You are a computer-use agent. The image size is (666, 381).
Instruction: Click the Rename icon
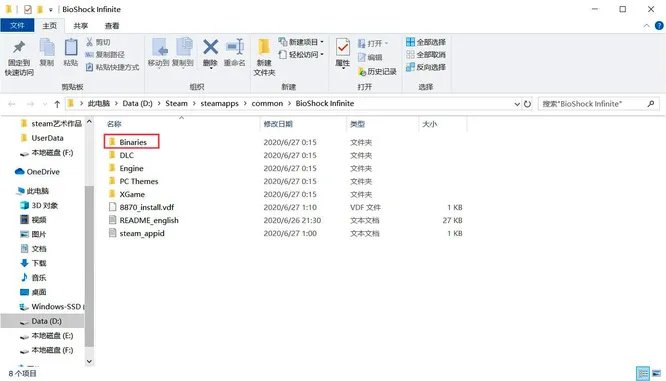[235, 47]
